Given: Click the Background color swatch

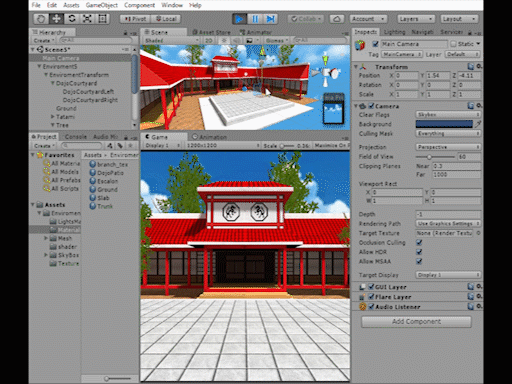Looking at the screenshot, I should 444,124.
